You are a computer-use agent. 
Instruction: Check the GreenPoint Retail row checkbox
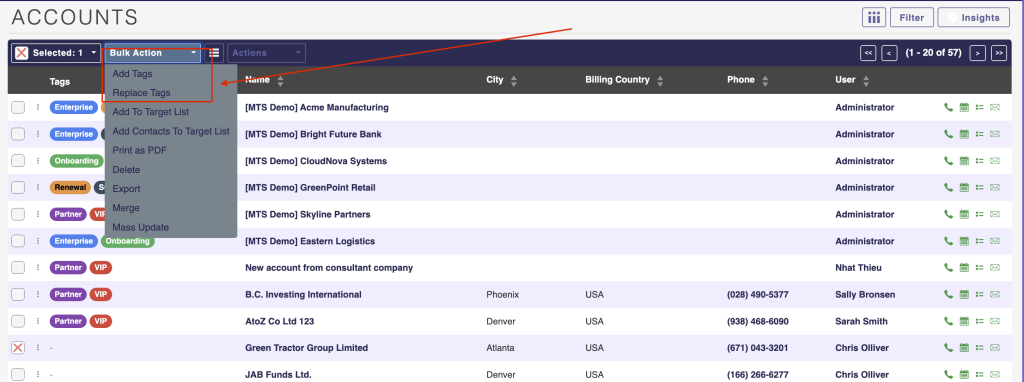(18, 187)
